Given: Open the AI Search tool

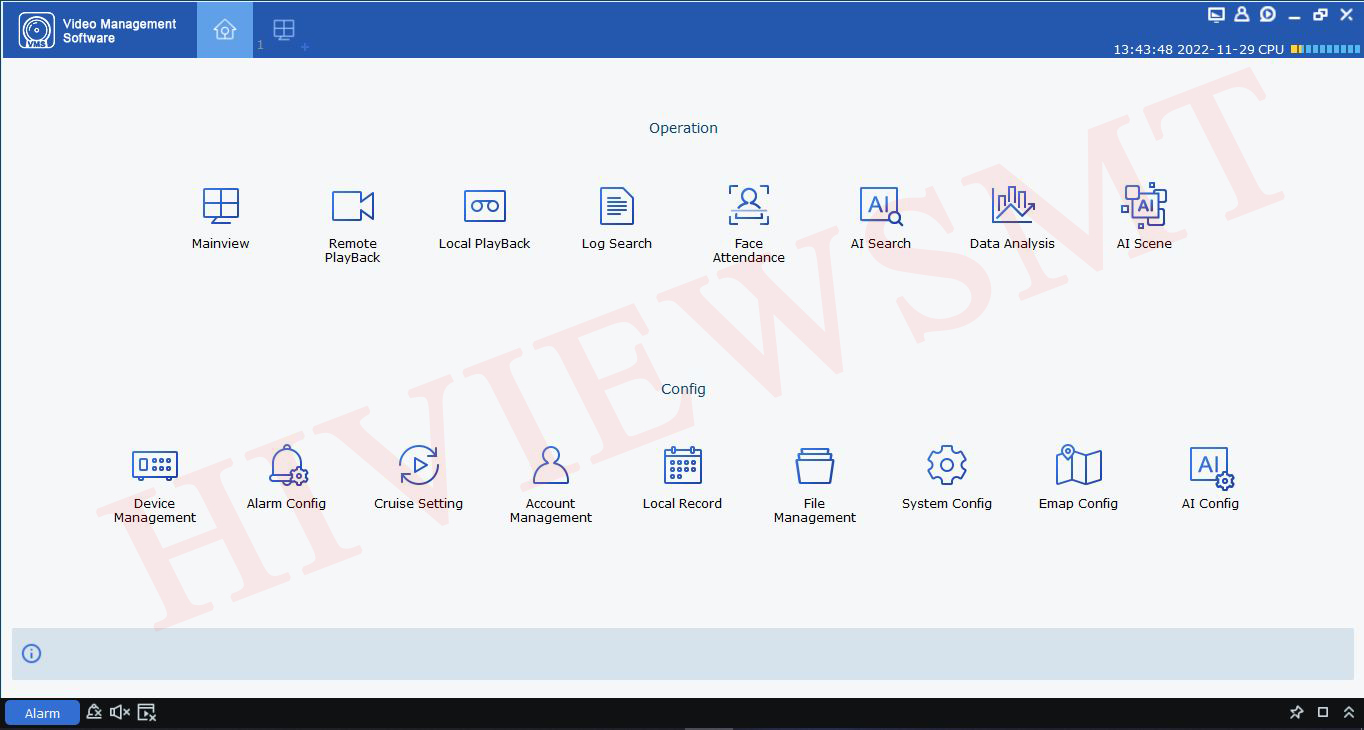Looking at the screenshot, I should [880, 206].
